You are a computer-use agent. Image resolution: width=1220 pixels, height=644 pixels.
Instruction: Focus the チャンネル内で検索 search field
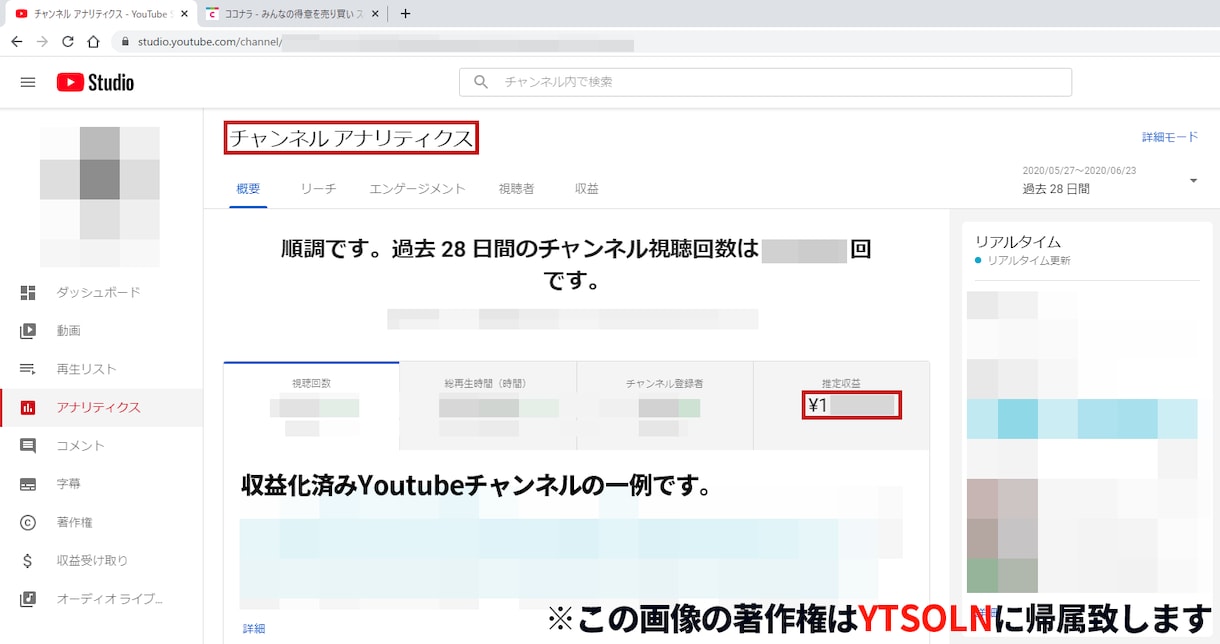(765, 82)
